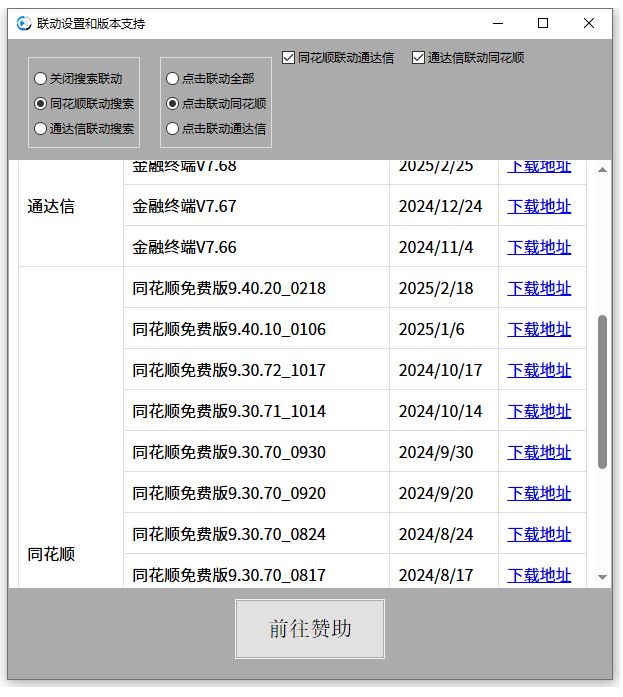Viewport: 623px width, 697px height.
Task: Maximize the 联动设置和版本支持 window
Action: [543, 23]
